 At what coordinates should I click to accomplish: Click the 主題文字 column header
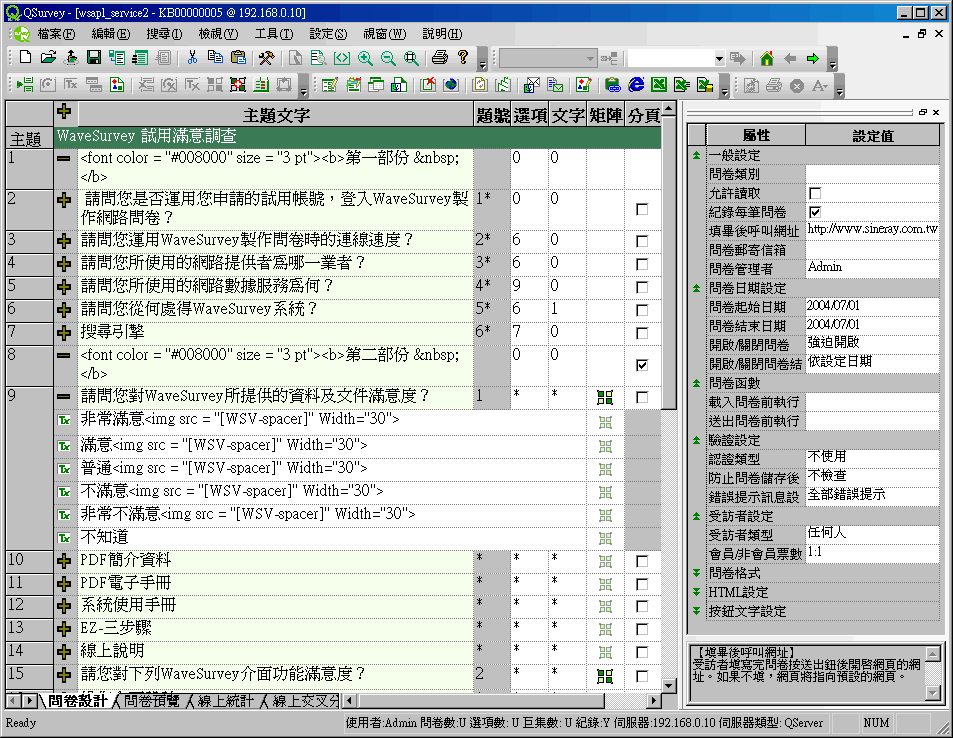276,115
